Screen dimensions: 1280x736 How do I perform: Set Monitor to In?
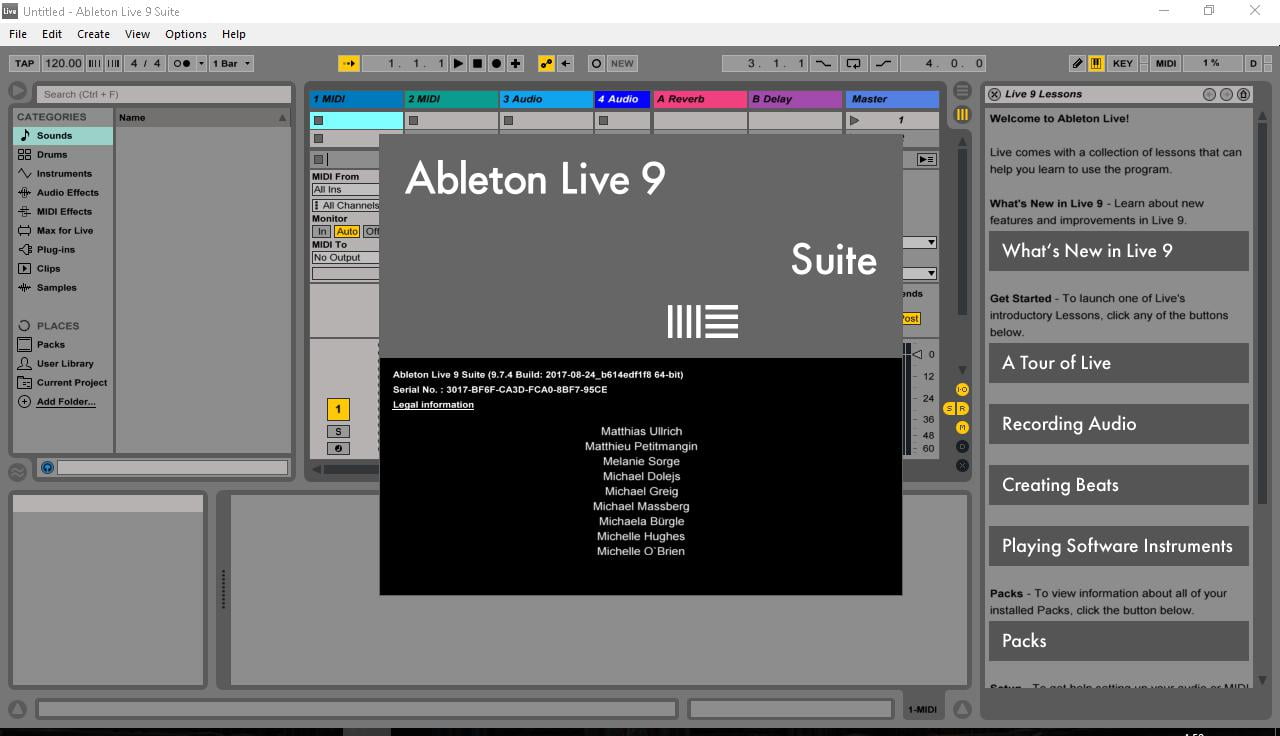pyautogui.click(x=322, y=231)
